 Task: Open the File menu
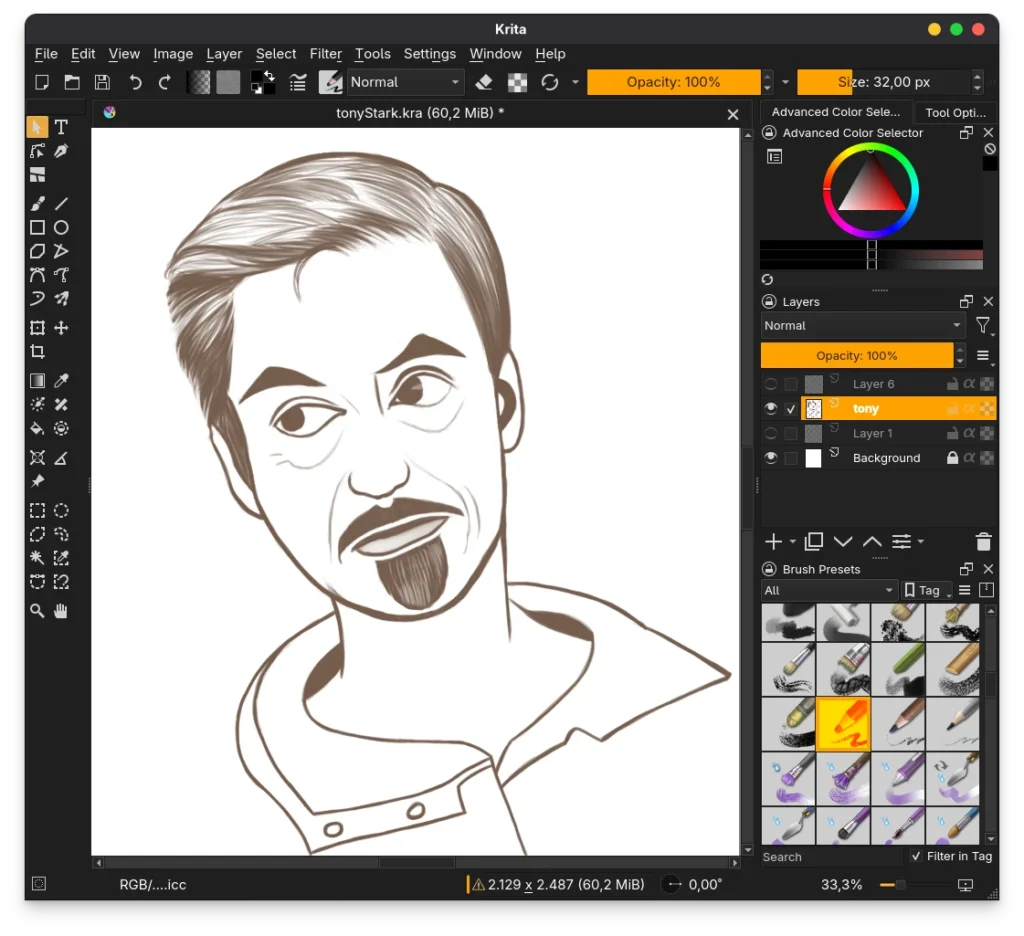46,54
